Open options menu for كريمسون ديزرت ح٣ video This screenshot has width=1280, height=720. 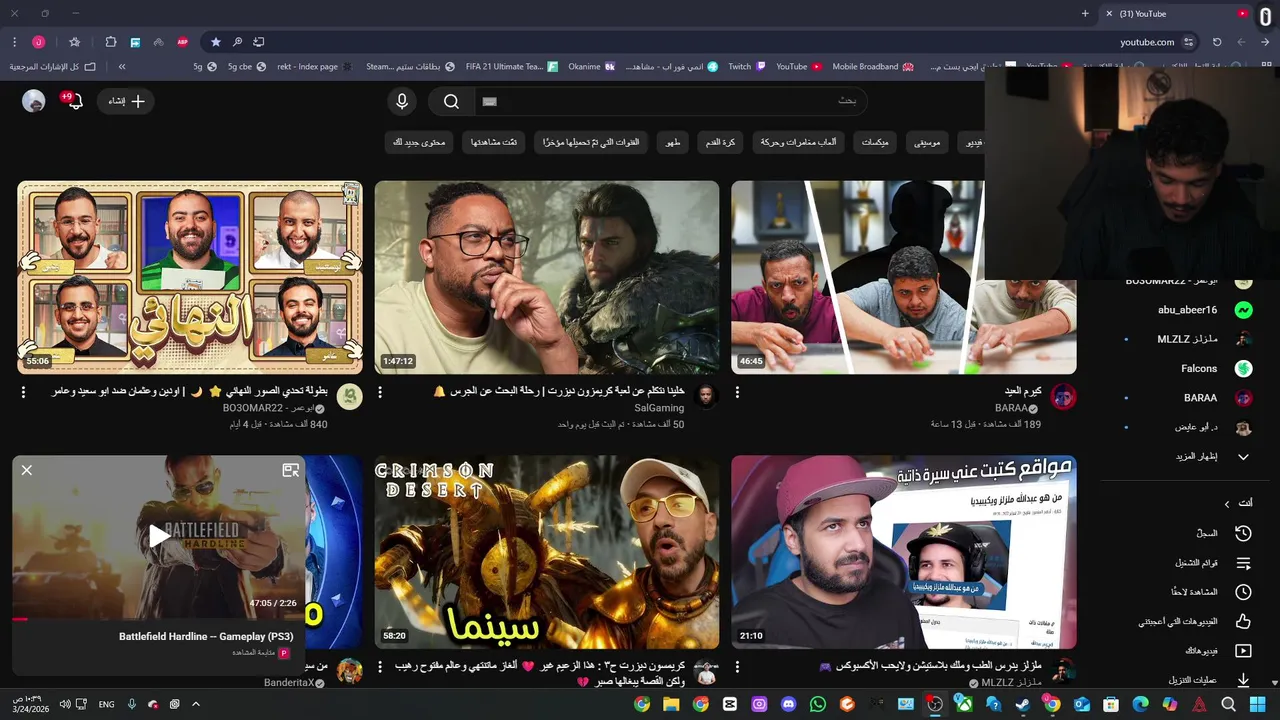(380, 667)
